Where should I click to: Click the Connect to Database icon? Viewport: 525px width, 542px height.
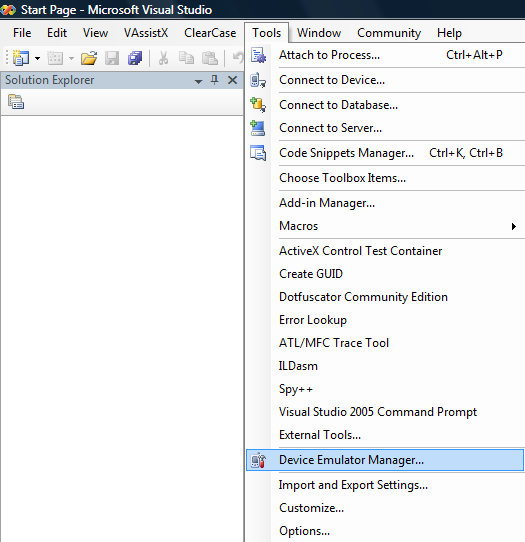click(258, 105)
